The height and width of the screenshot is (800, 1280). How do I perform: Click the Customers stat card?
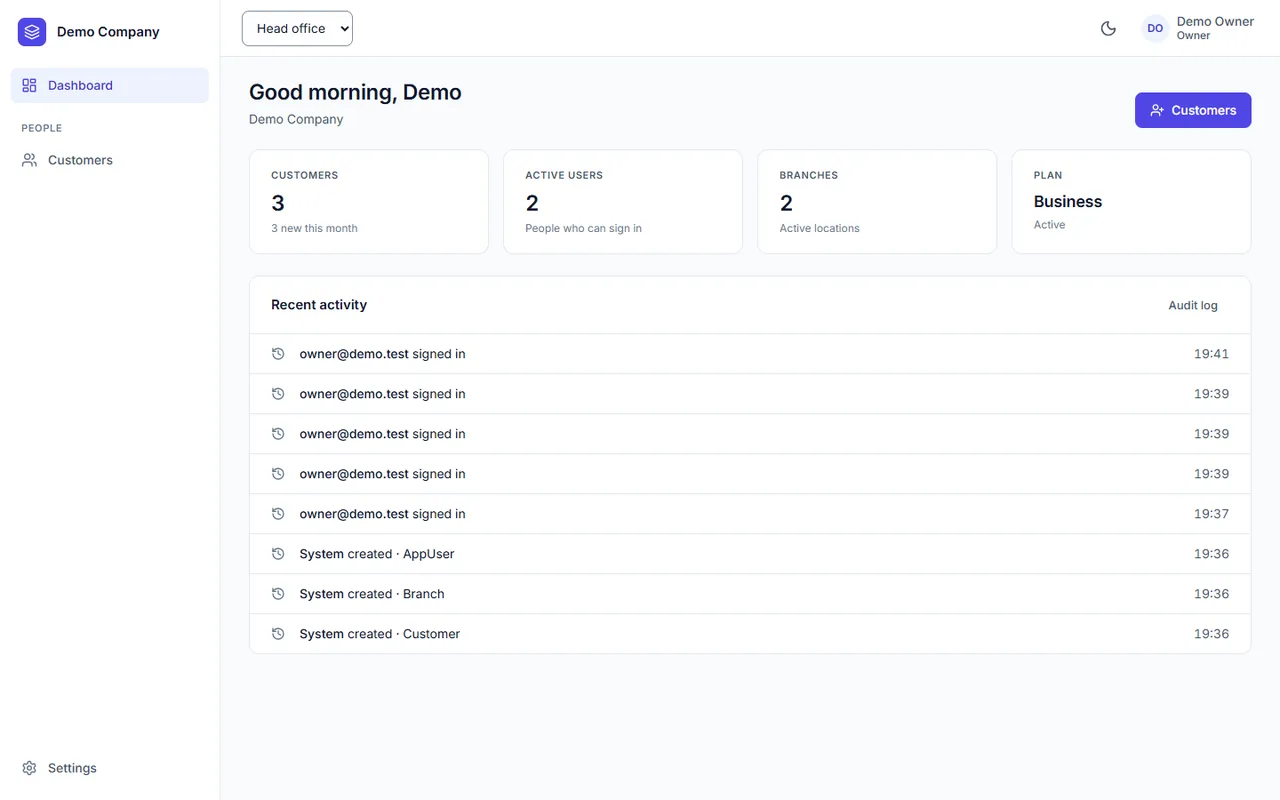pos(369,202)
